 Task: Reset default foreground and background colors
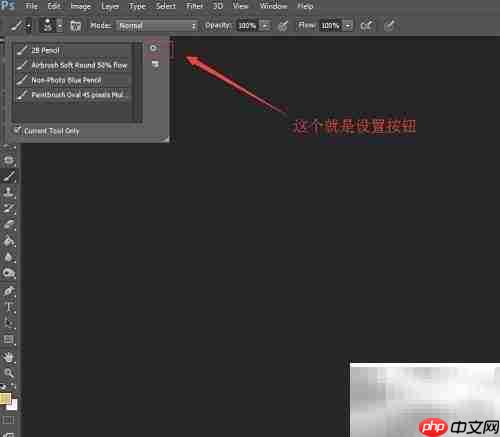pyautogui.click(x=3, y=386)
